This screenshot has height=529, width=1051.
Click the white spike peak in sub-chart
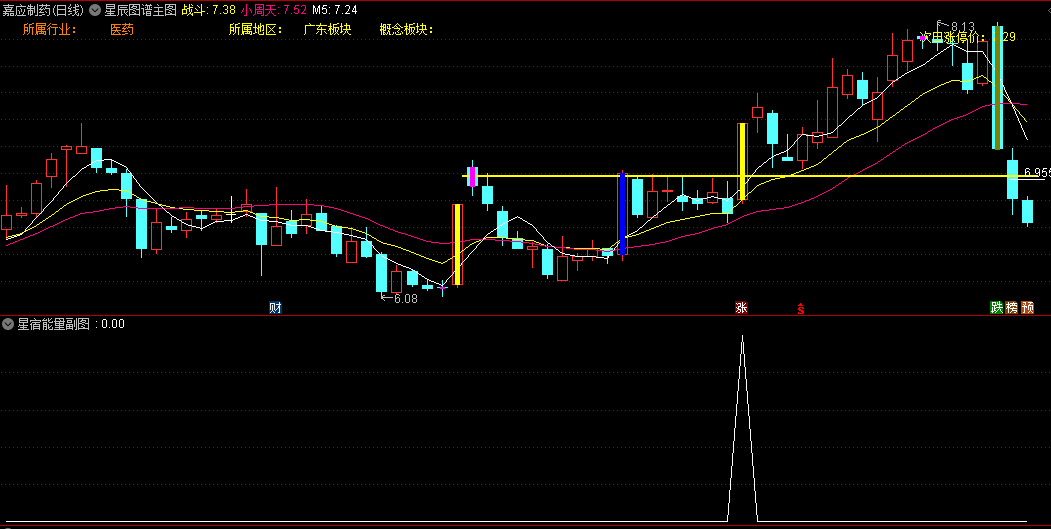click(x=742, y=337)
